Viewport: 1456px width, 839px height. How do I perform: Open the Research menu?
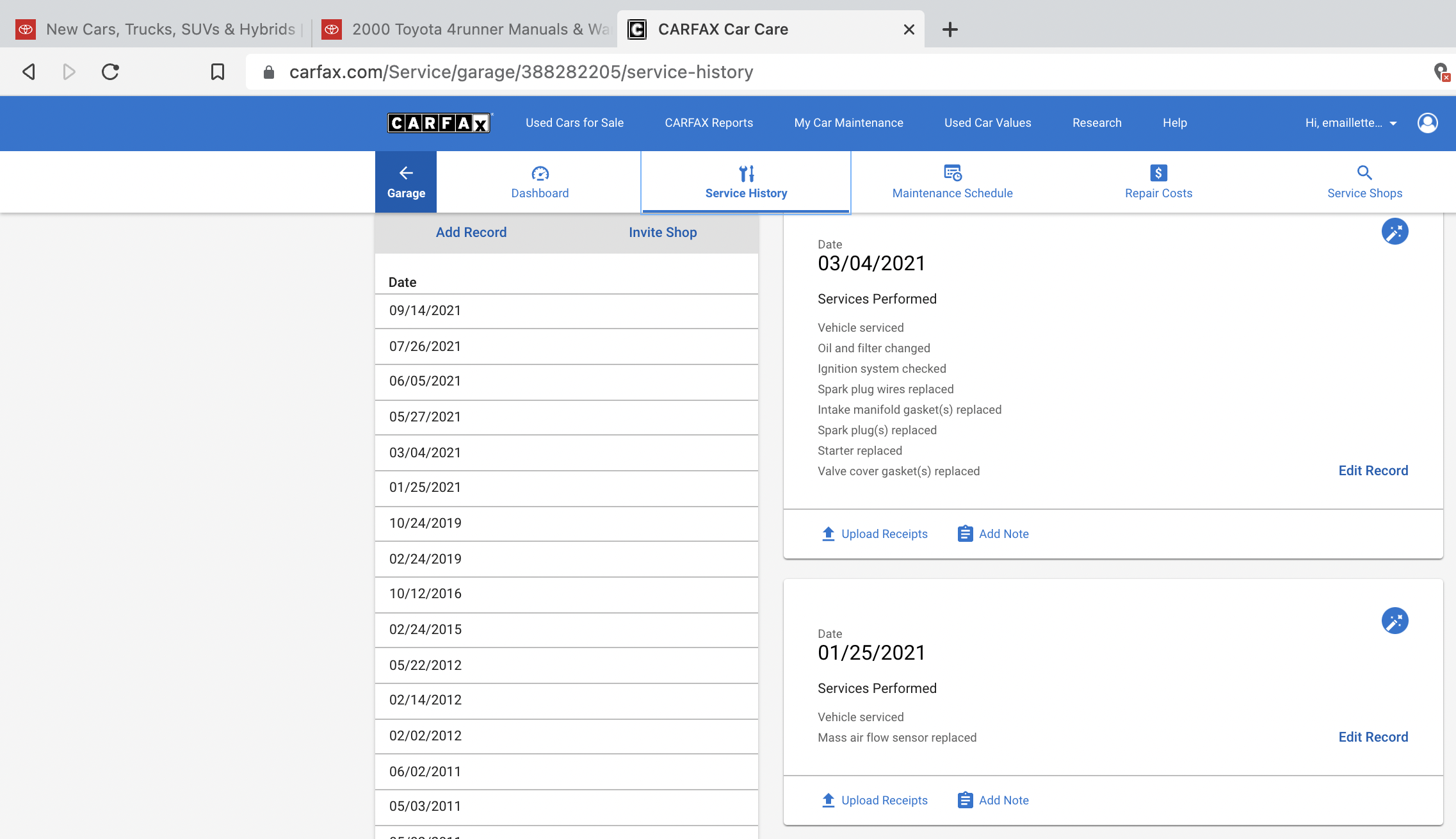pyautogui.click(x=1097, y=123)
